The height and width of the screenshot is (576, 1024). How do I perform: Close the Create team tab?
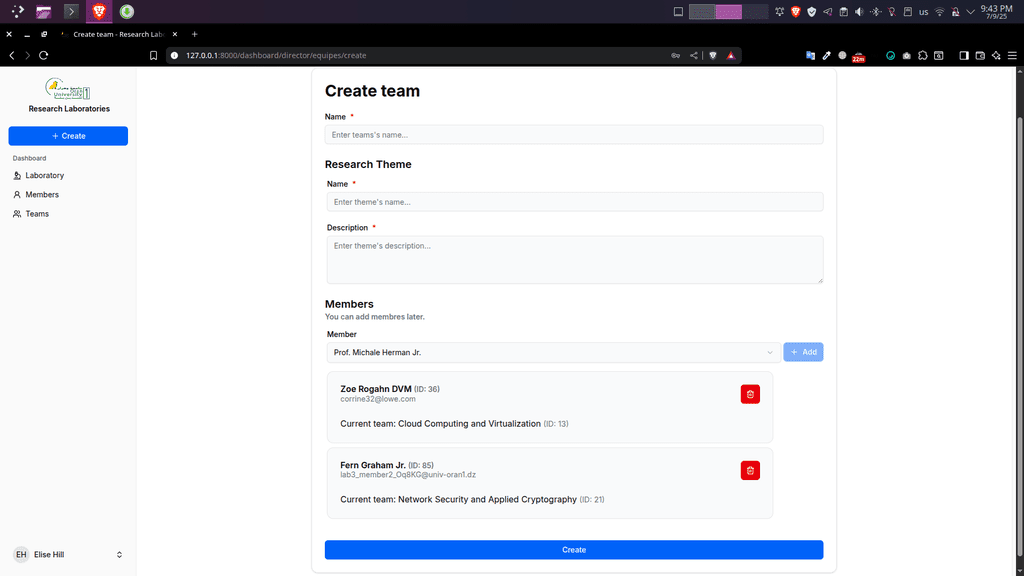tap(175, 34)
